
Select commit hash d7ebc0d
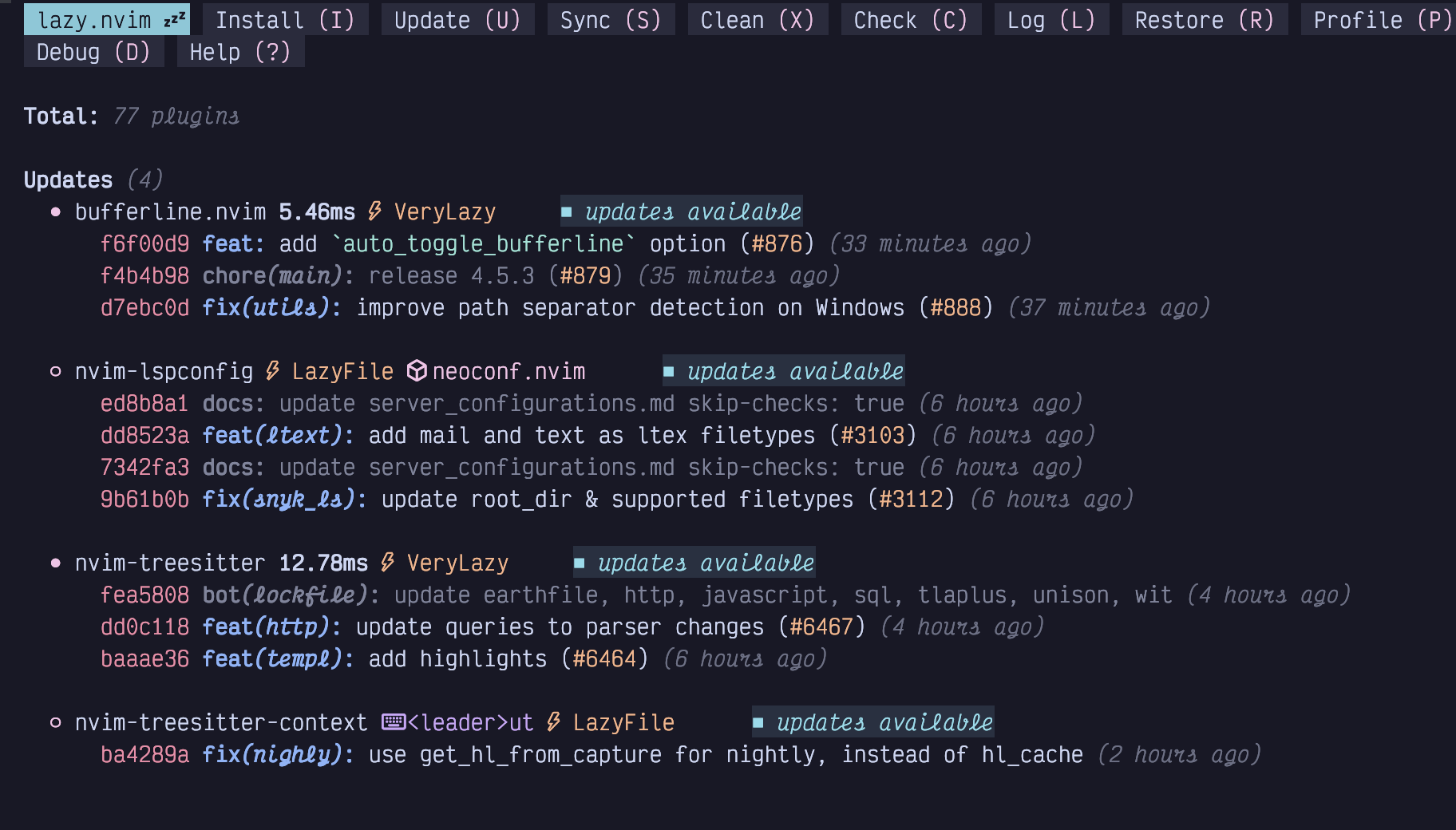145,307
